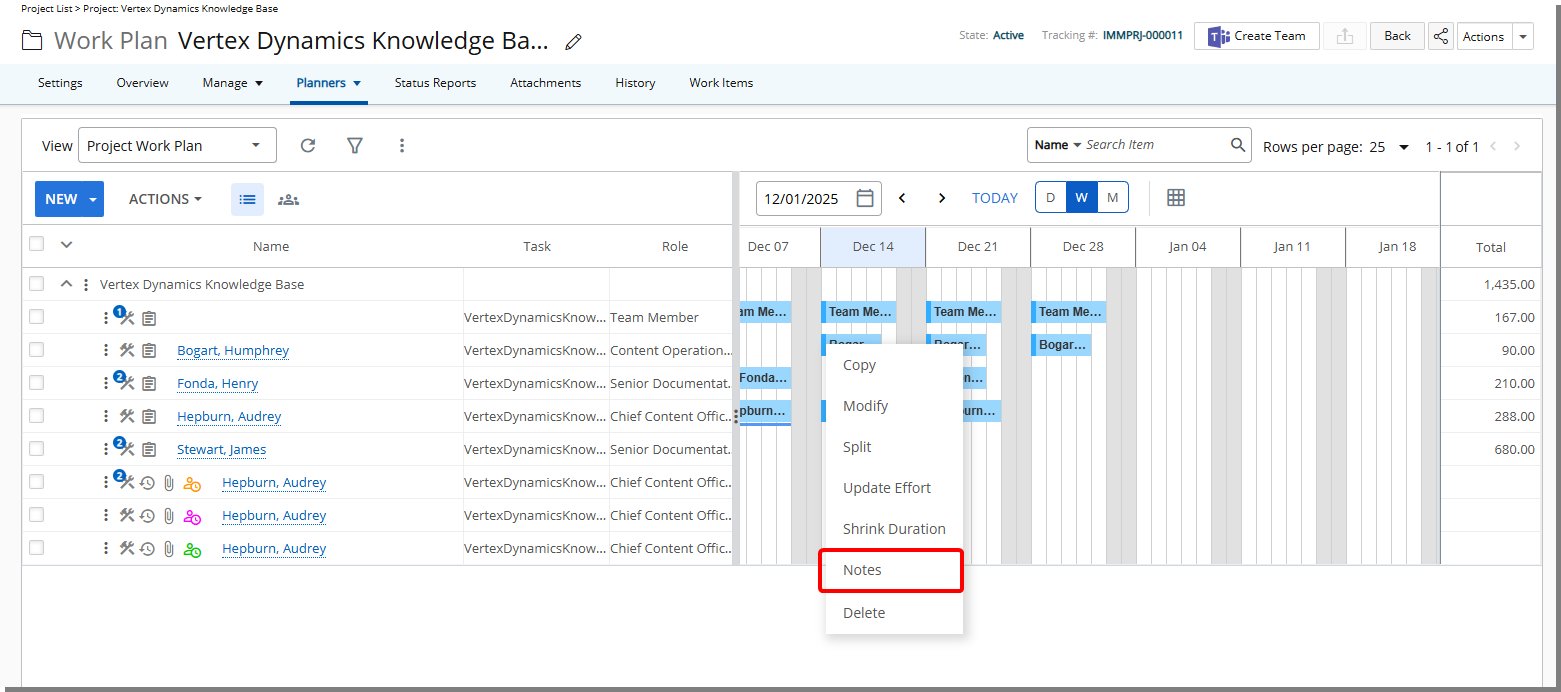Open the Project Work Plan view dropdown
Screen dimensions: 1561x692
pos(177,146)
